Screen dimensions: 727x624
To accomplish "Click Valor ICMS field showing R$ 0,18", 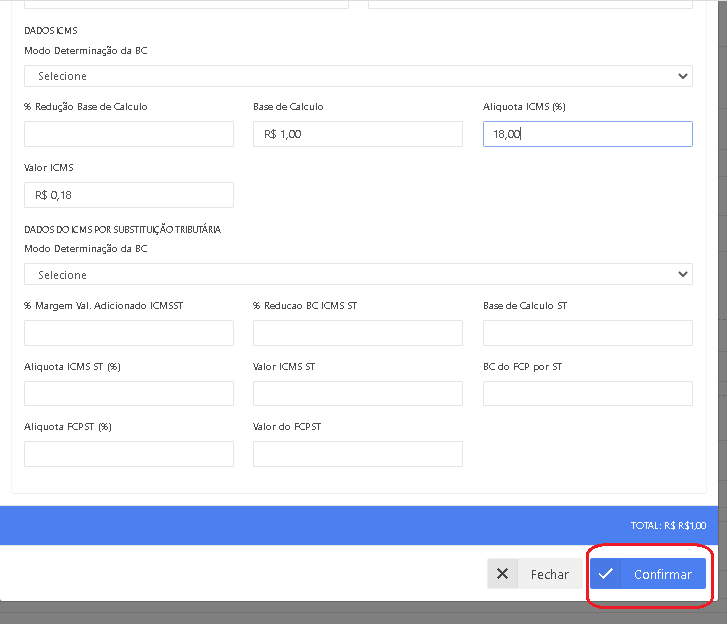I will [128, 195].
